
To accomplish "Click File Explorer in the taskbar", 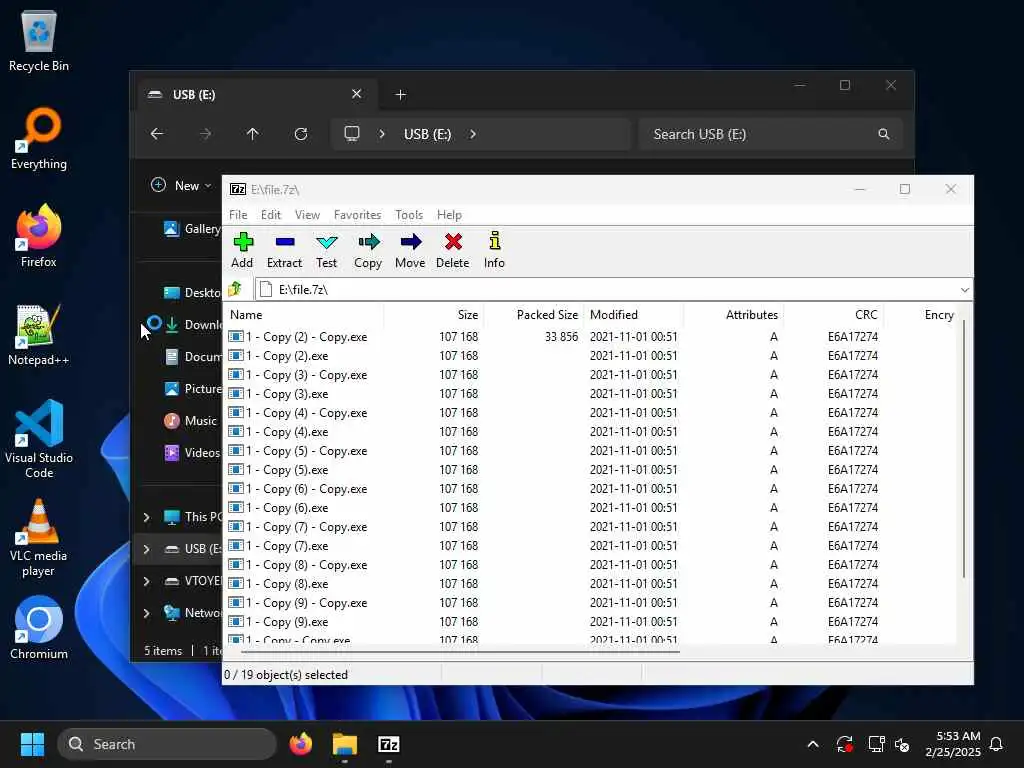I will click(x=345, y=744).
